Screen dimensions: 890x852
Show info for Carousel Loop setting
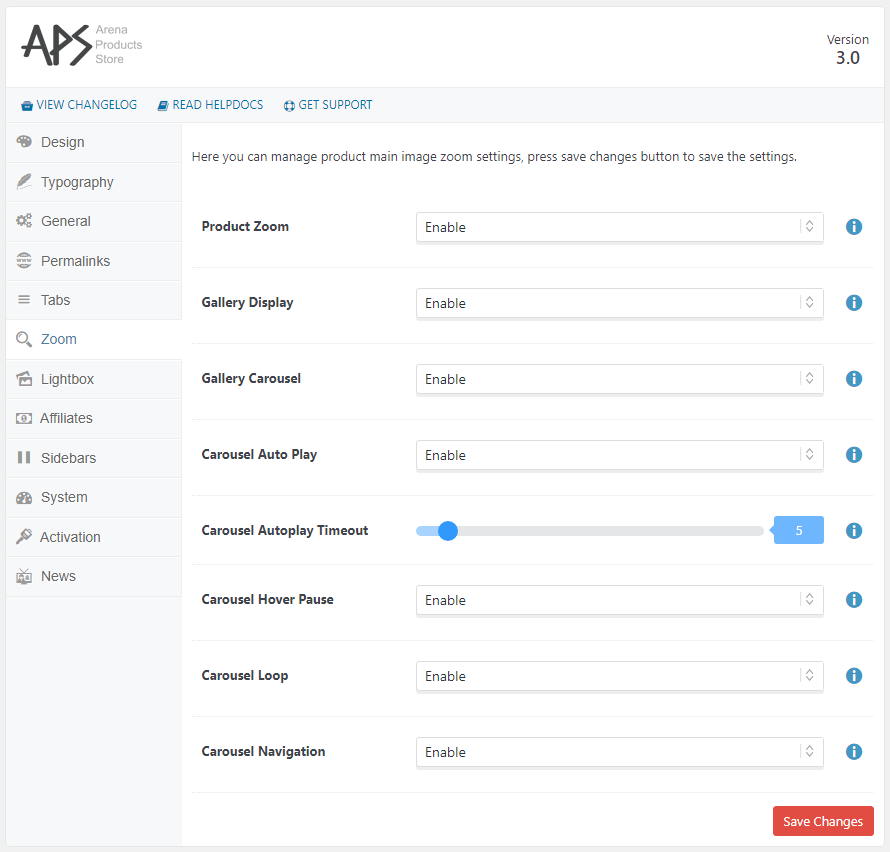(854, 676)
